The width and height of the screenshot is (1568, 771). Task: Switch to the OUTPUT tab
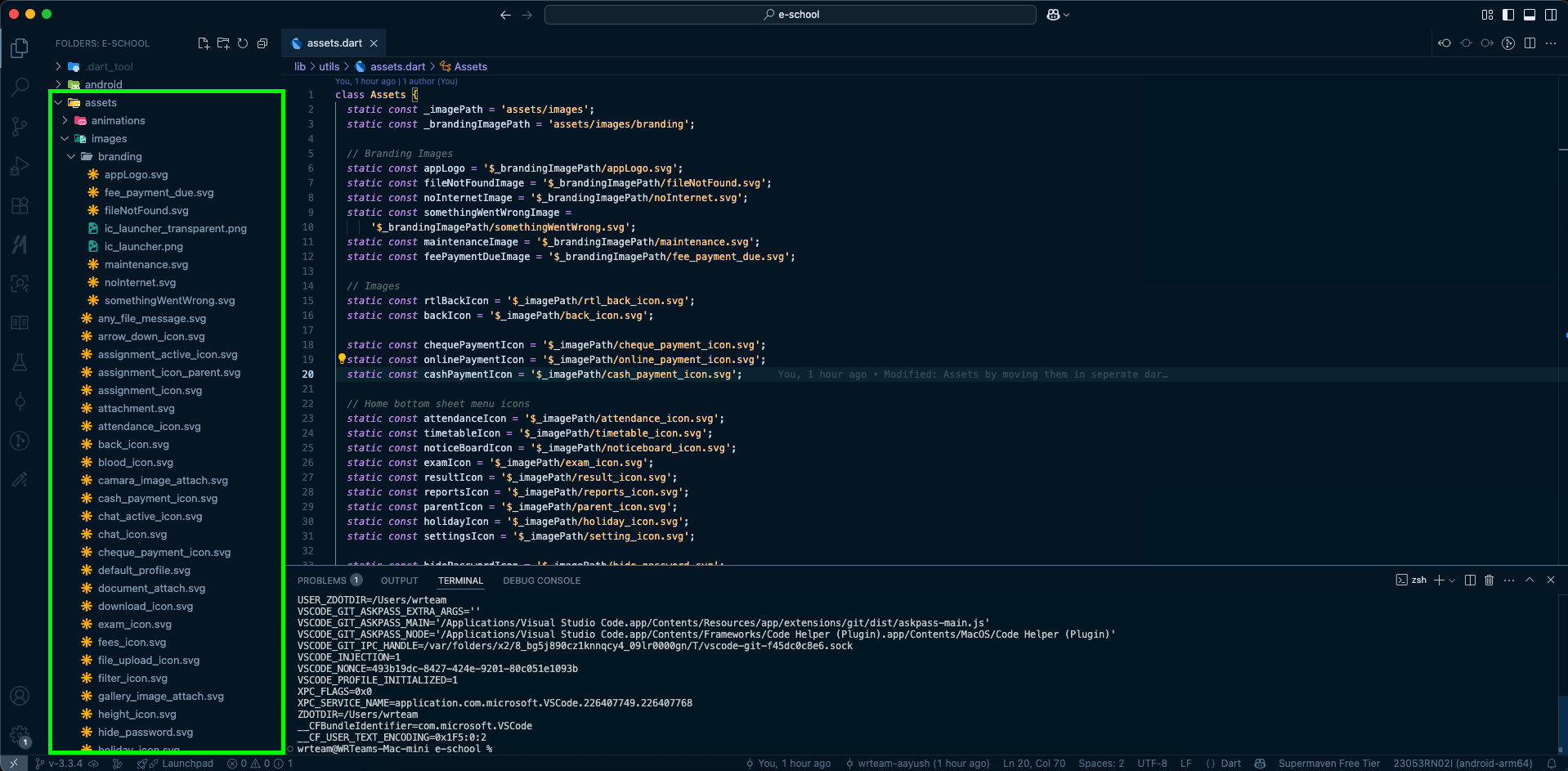(400, 580)
